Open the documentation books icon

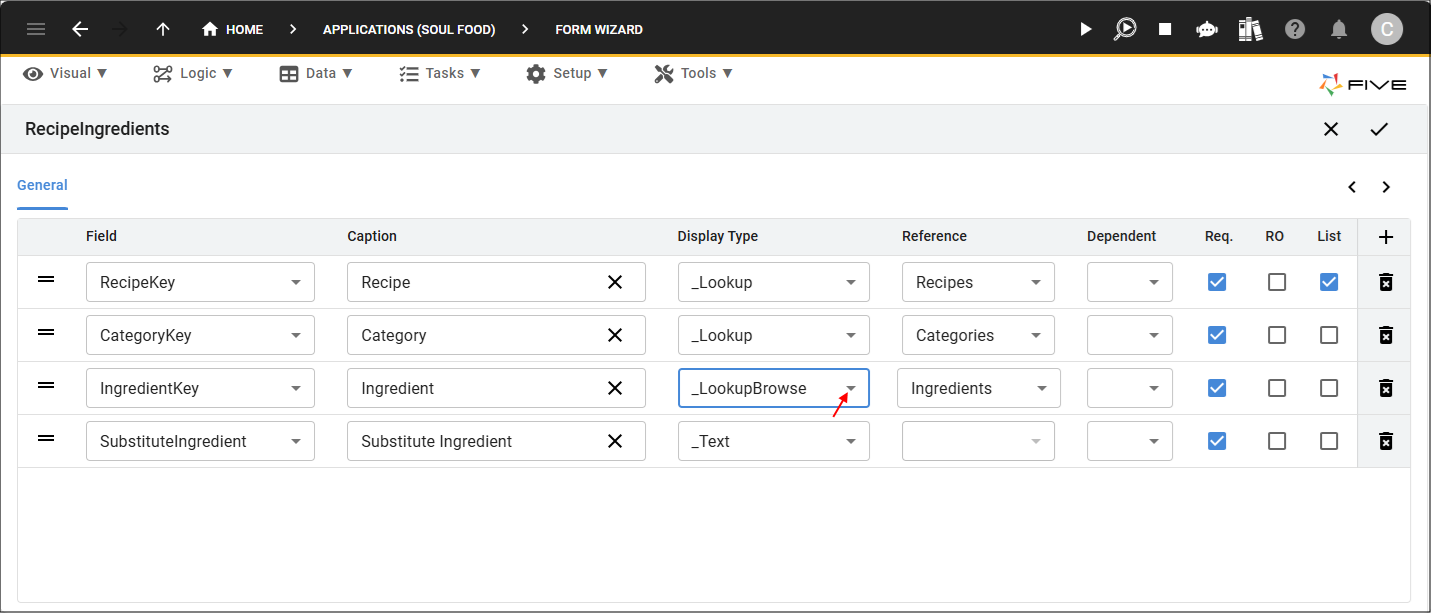point(1250,29)
